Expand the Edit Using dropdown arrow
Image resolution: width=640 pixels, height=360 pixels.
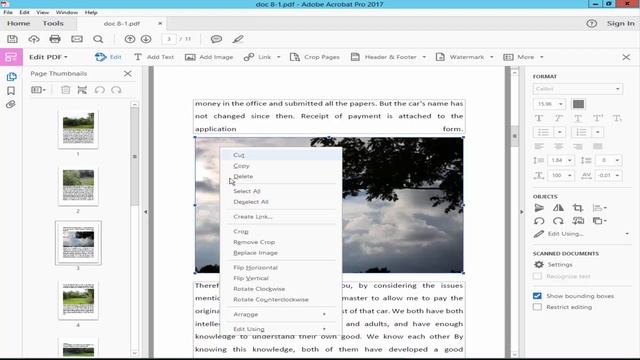(x=627, y=234)
